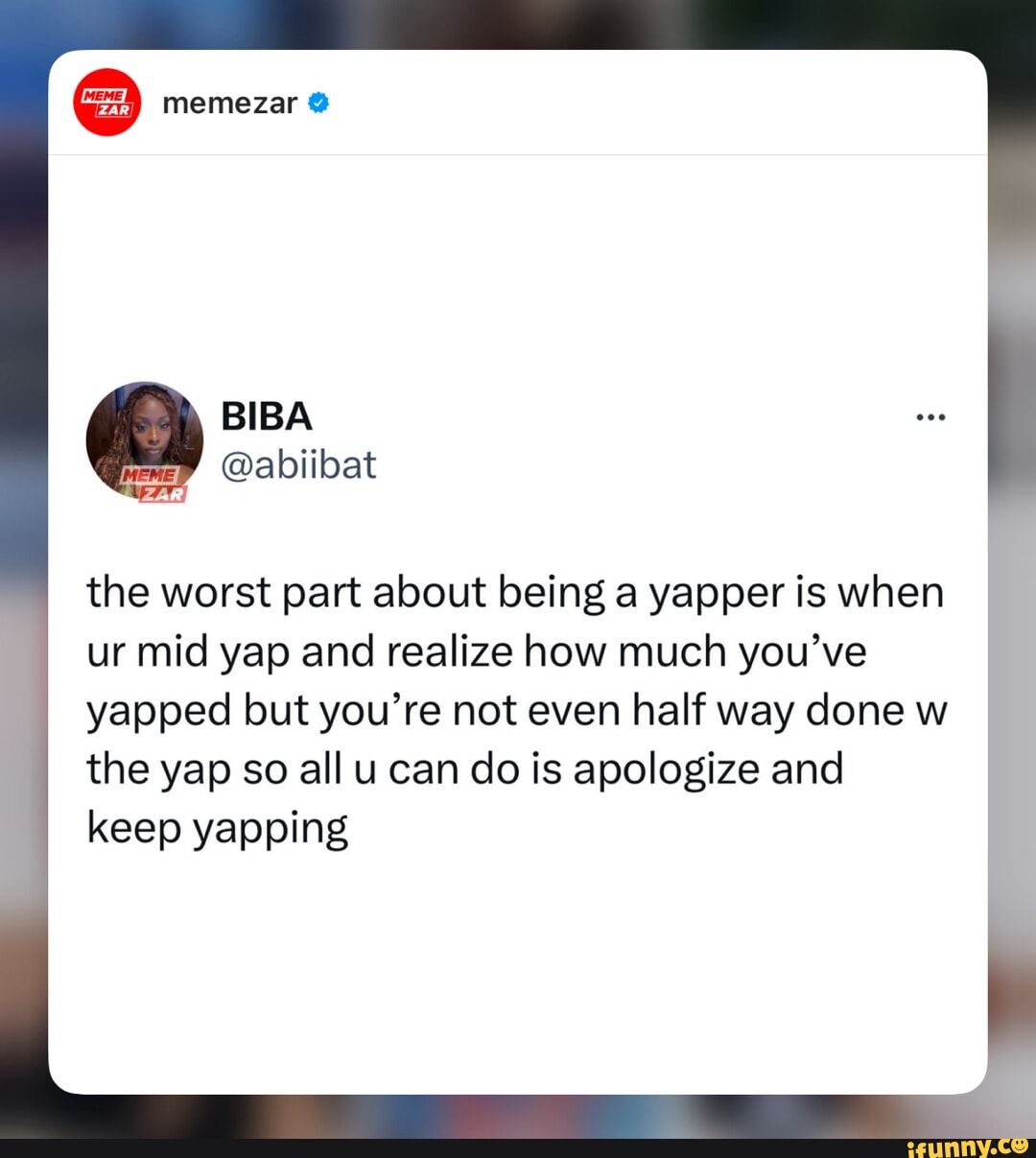This screenshot has width=1036, height=1158.
Task: Open the BIBA display name
Action: (x=267, y=416)
